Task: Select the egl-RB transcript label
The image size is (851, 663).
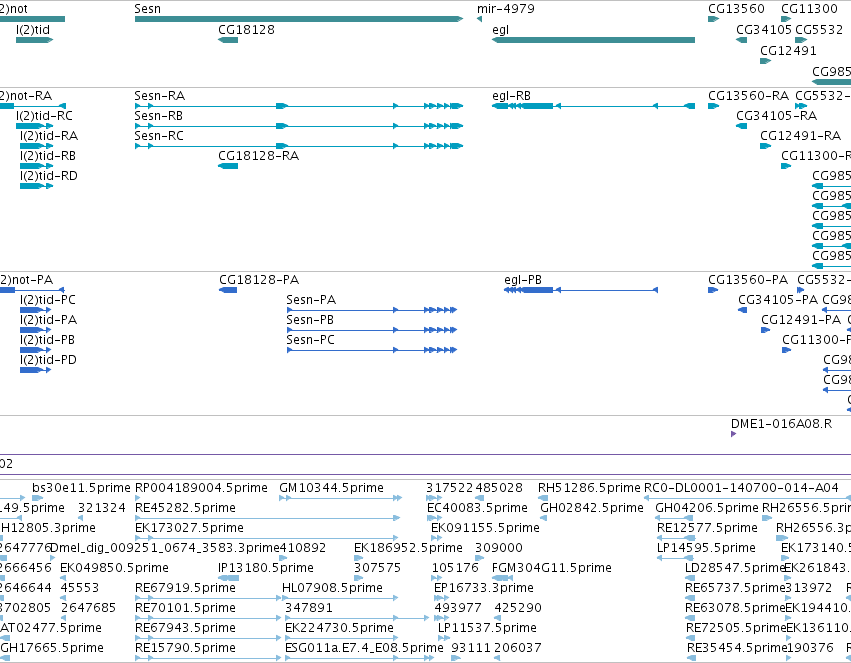Action: coord(511,96)
